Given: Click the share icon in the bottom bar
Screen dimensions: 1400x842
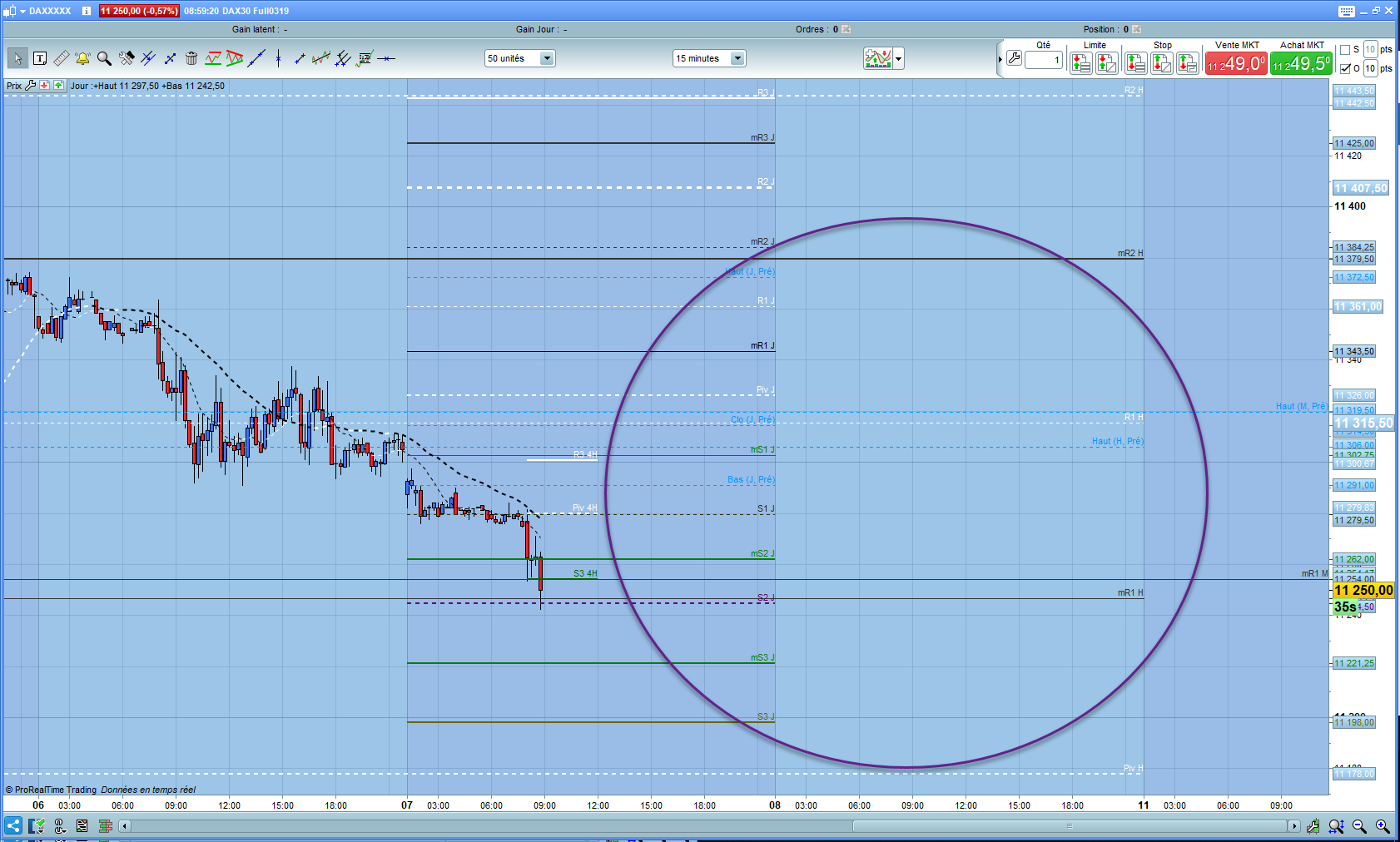Looking at the screenshot, I should 13,826.
